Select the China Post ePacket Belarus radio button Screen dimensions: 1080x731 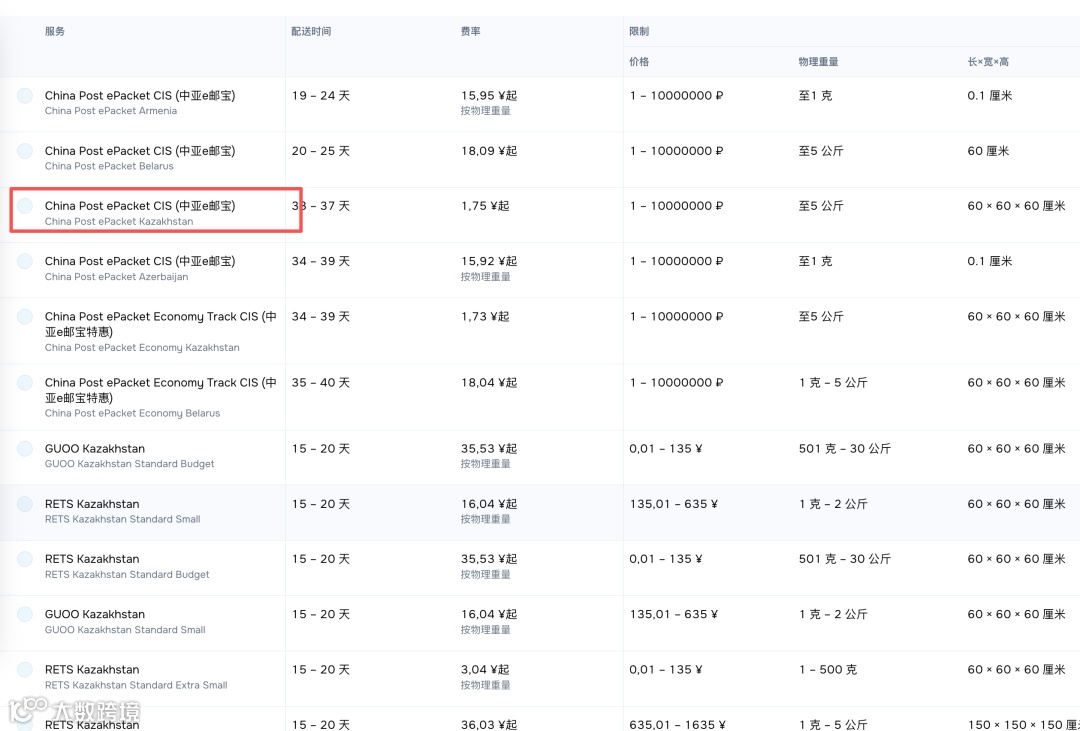[x=25, y=151]
